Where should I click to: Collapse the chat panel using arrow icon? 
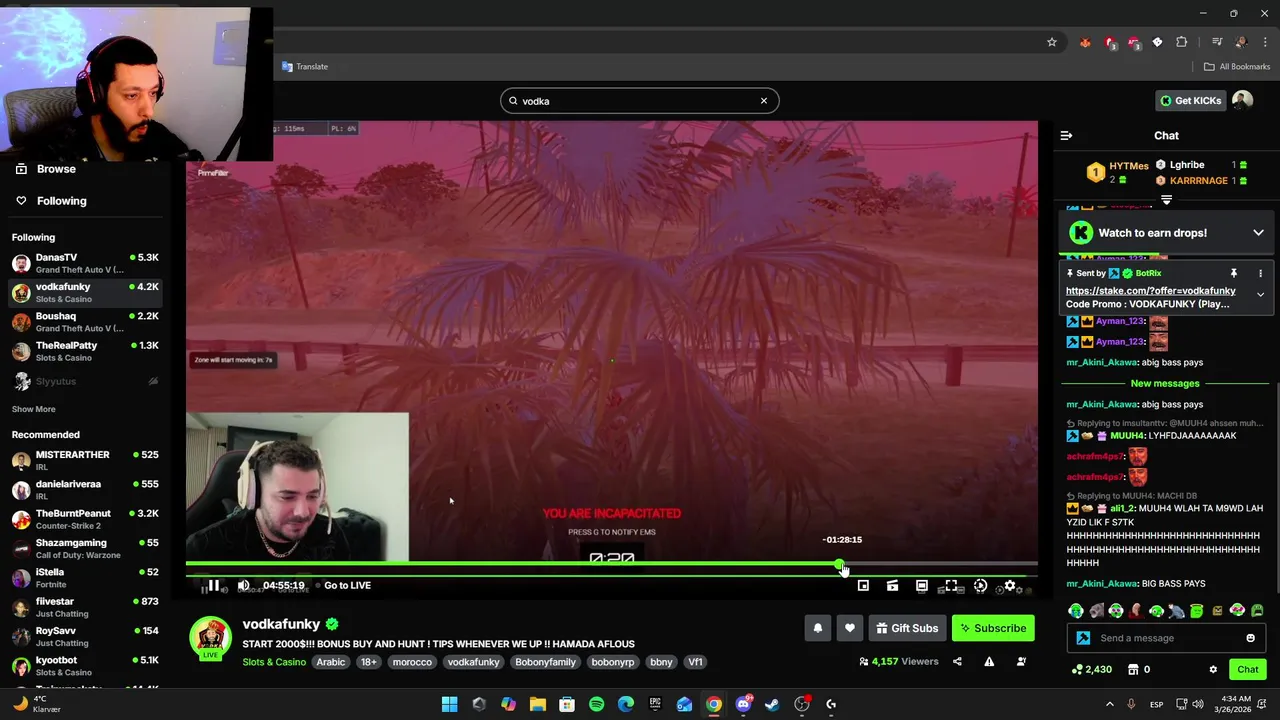tap(1066, 135)
